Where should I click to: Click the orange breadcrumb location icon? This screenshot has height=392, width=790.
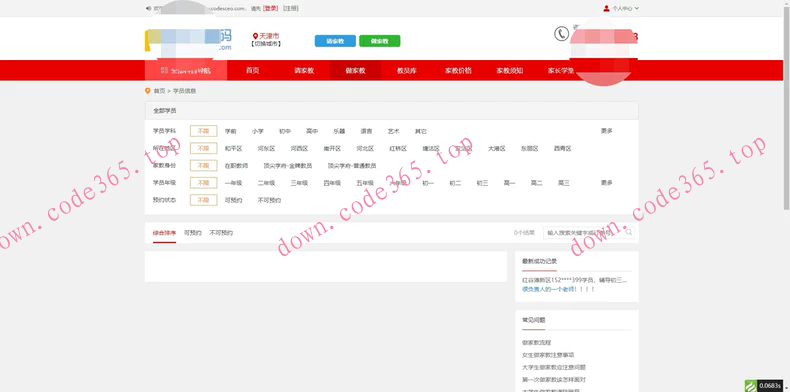[x=148, y=91]
